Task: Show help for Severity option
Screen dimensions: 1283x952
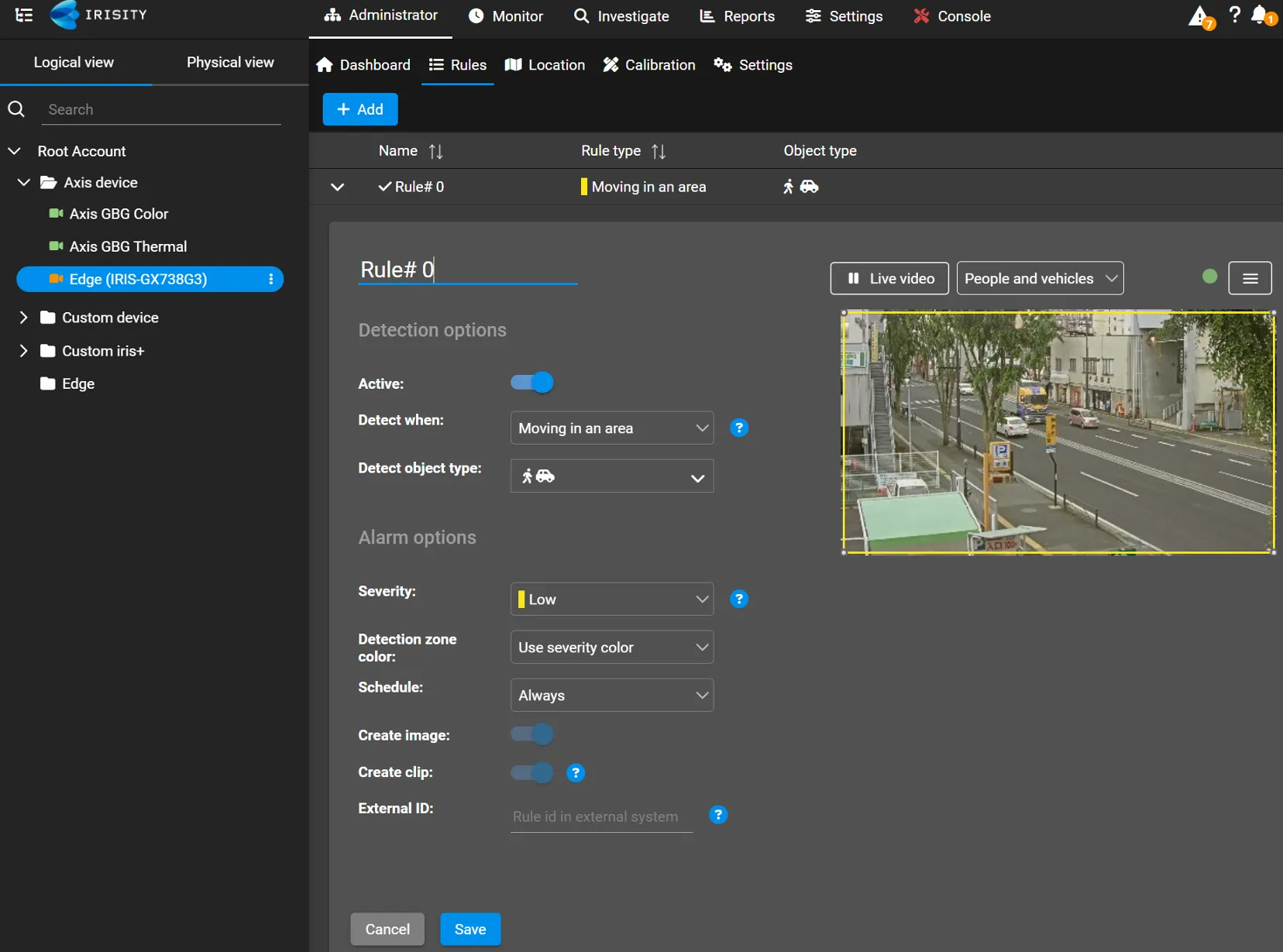Action: (x=739, y=599)
